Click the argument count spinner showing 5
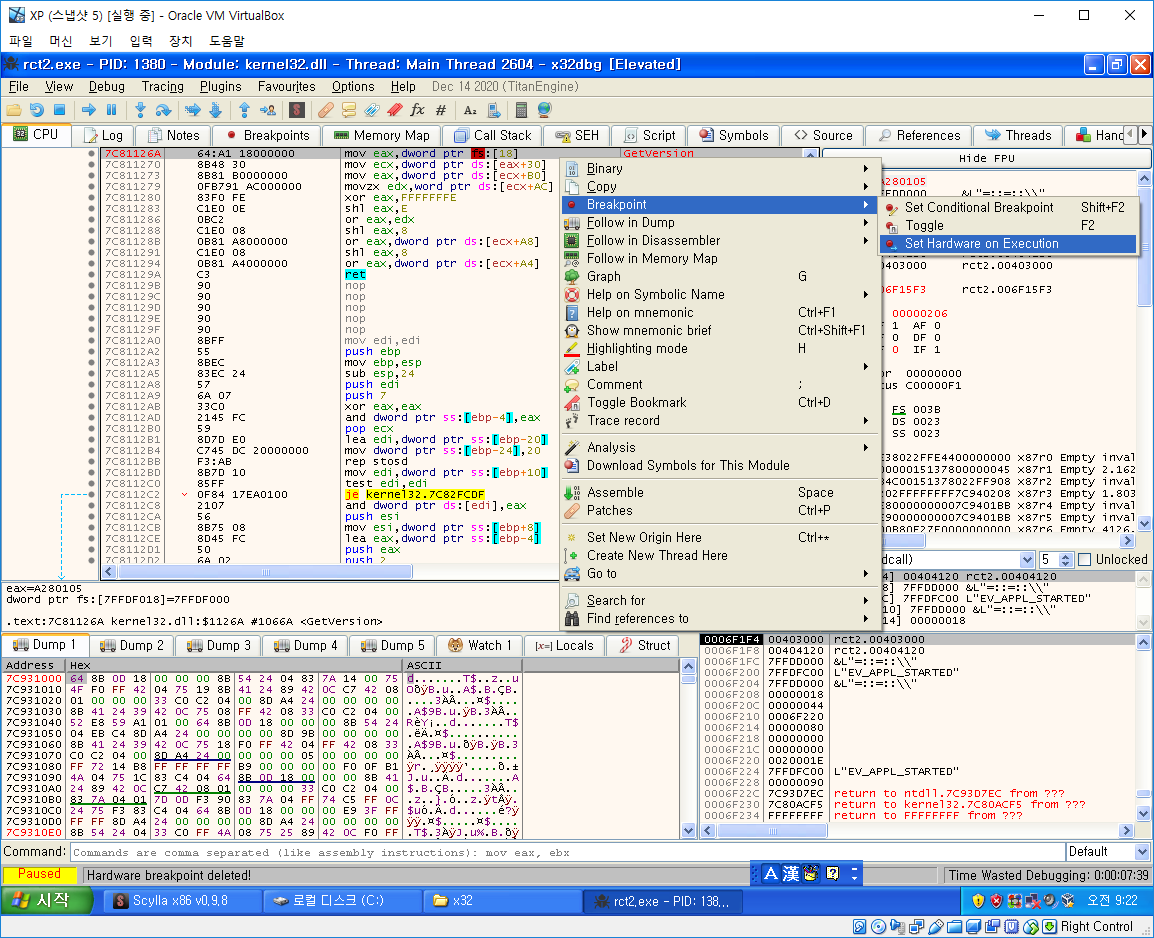Image resolution: width=1154 pixels, height=938 pixels. point(1057,560)
